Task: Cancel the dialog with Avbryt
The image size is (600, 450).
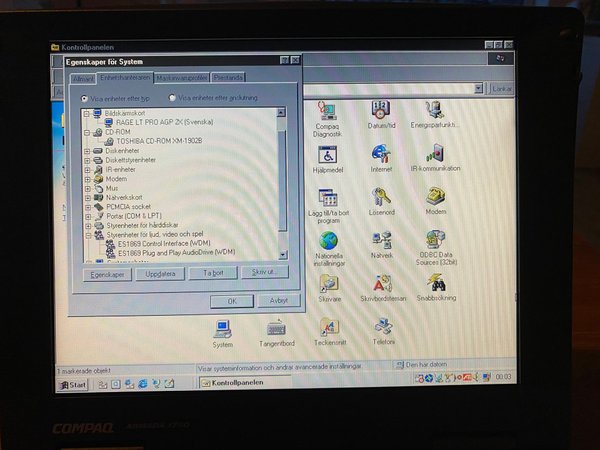Action: point(279,300)
